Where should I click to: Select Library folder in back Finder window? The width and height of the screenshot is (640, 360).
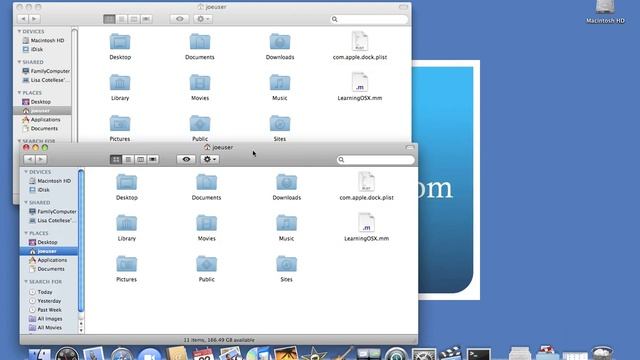[120, 83]
